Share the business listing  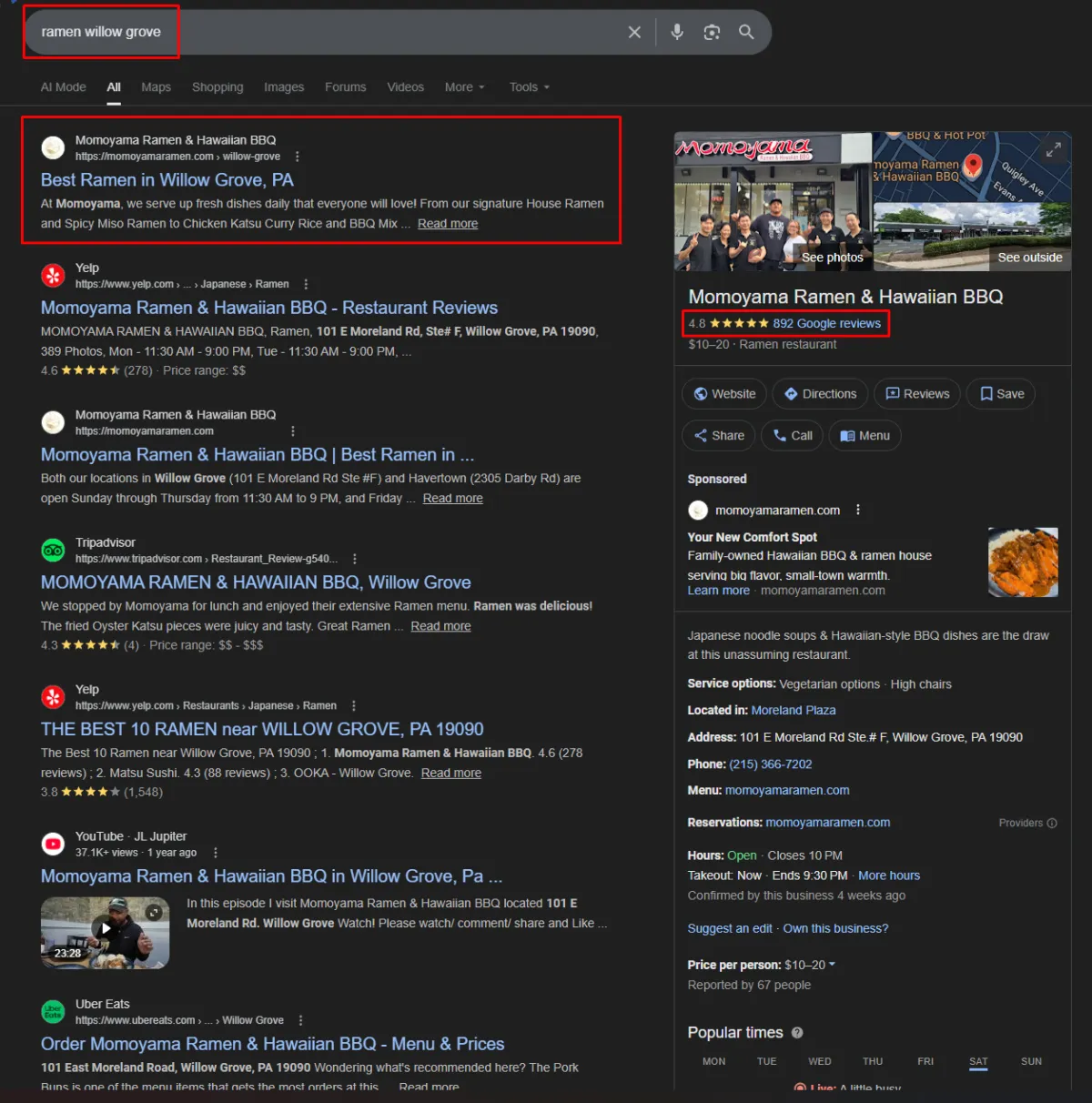pyautogui.click(x=719, y=436)
